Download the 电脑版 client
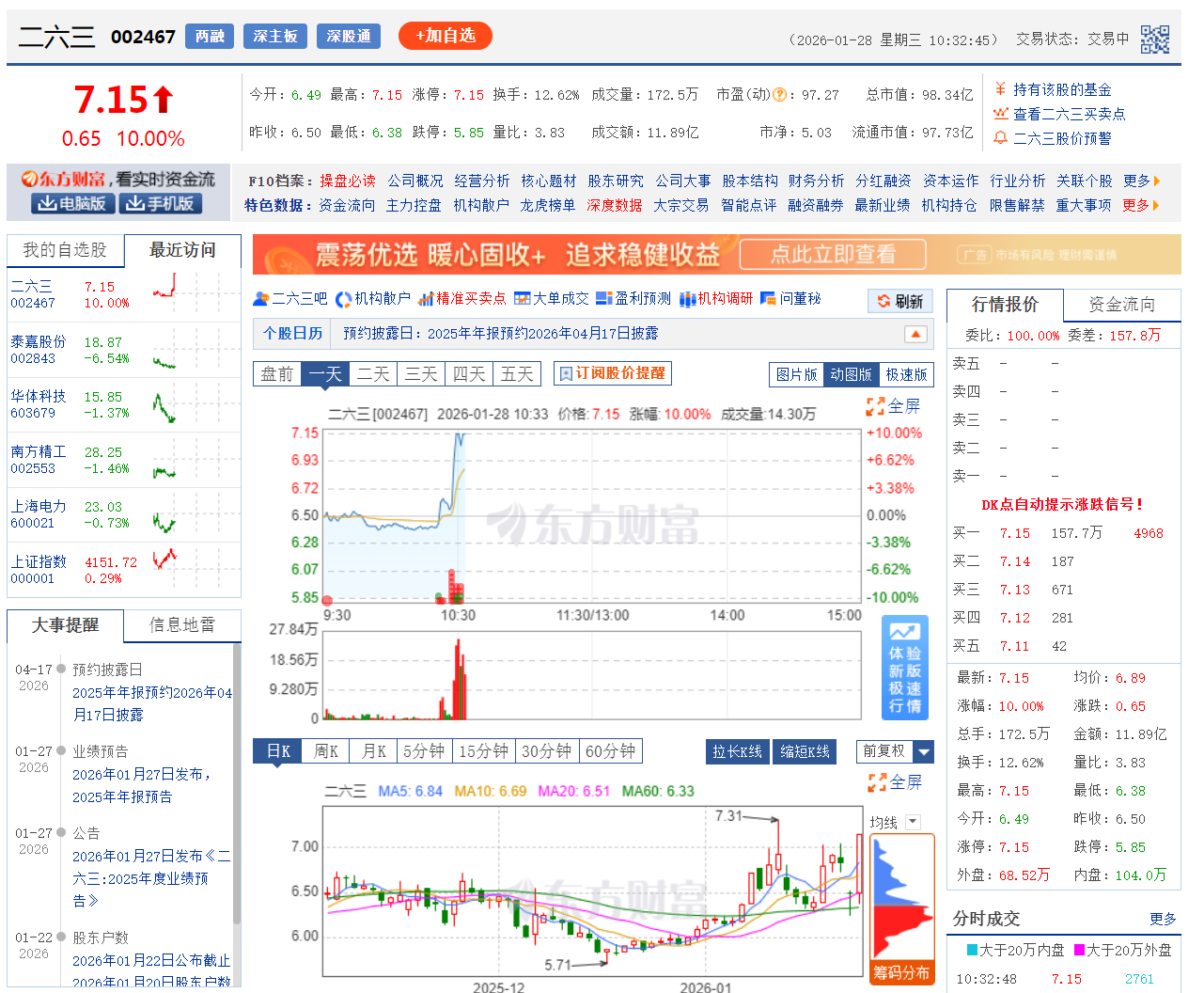The image size is (1204, 993). pos(72,203)
